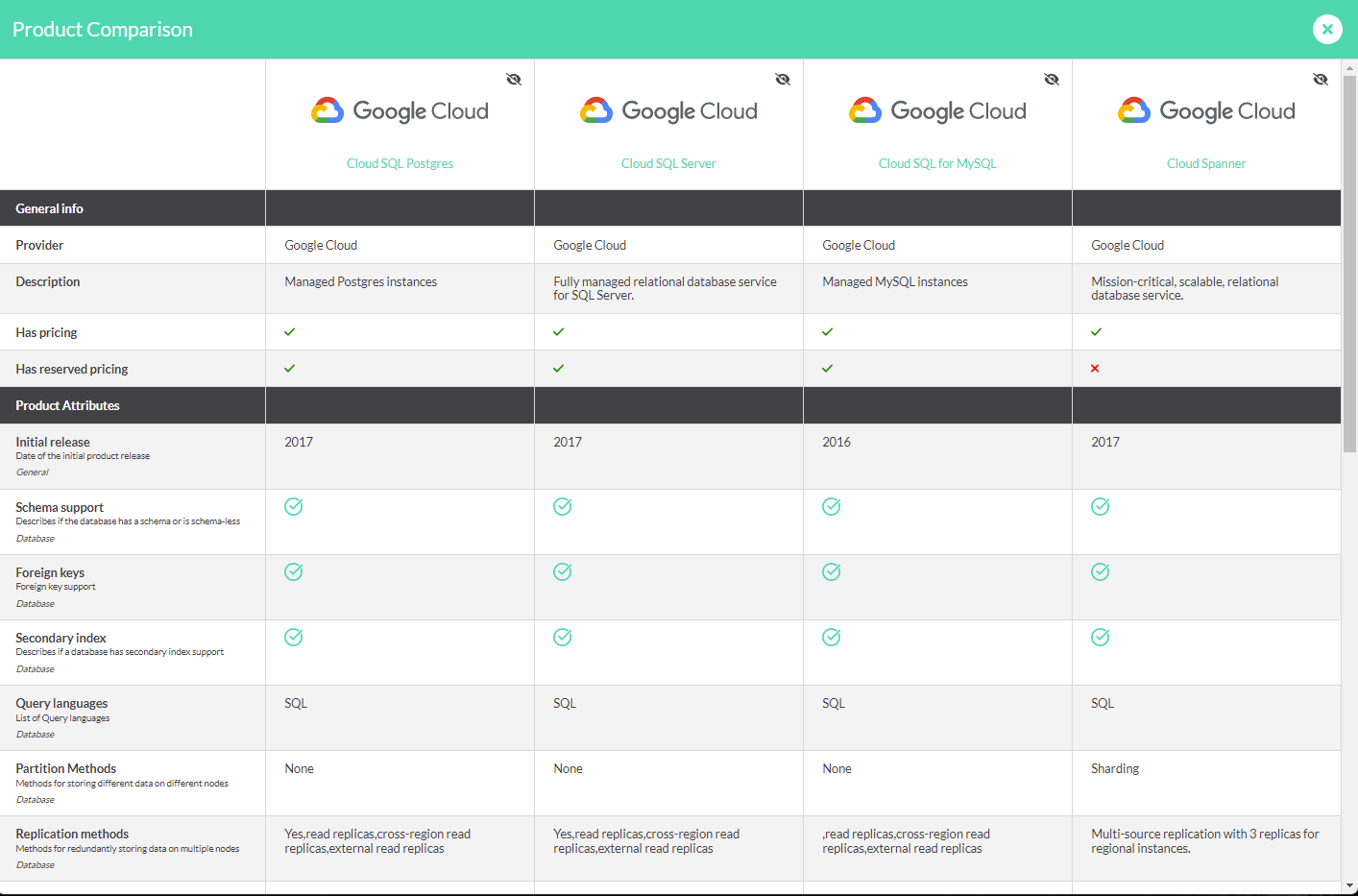Click Schema support check icon for Cloud Spanner

[1101, 506]
